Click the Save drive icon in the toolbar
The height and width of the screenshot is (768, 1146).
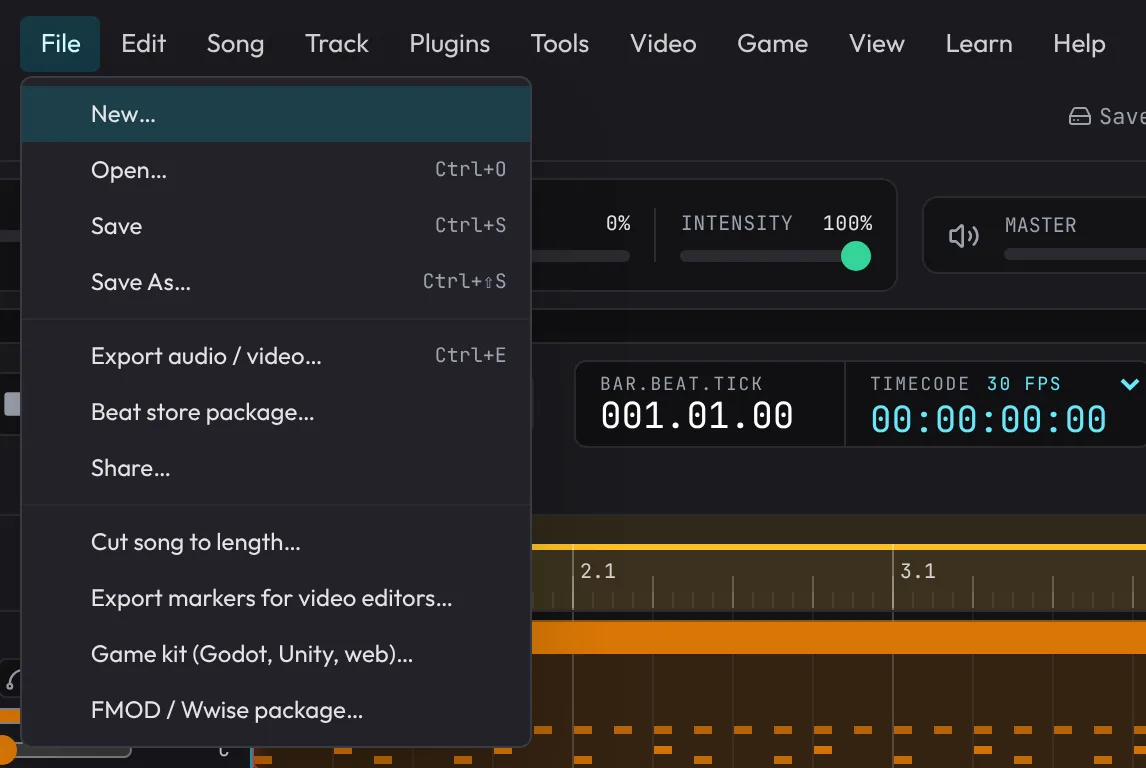pos(1079,116)
